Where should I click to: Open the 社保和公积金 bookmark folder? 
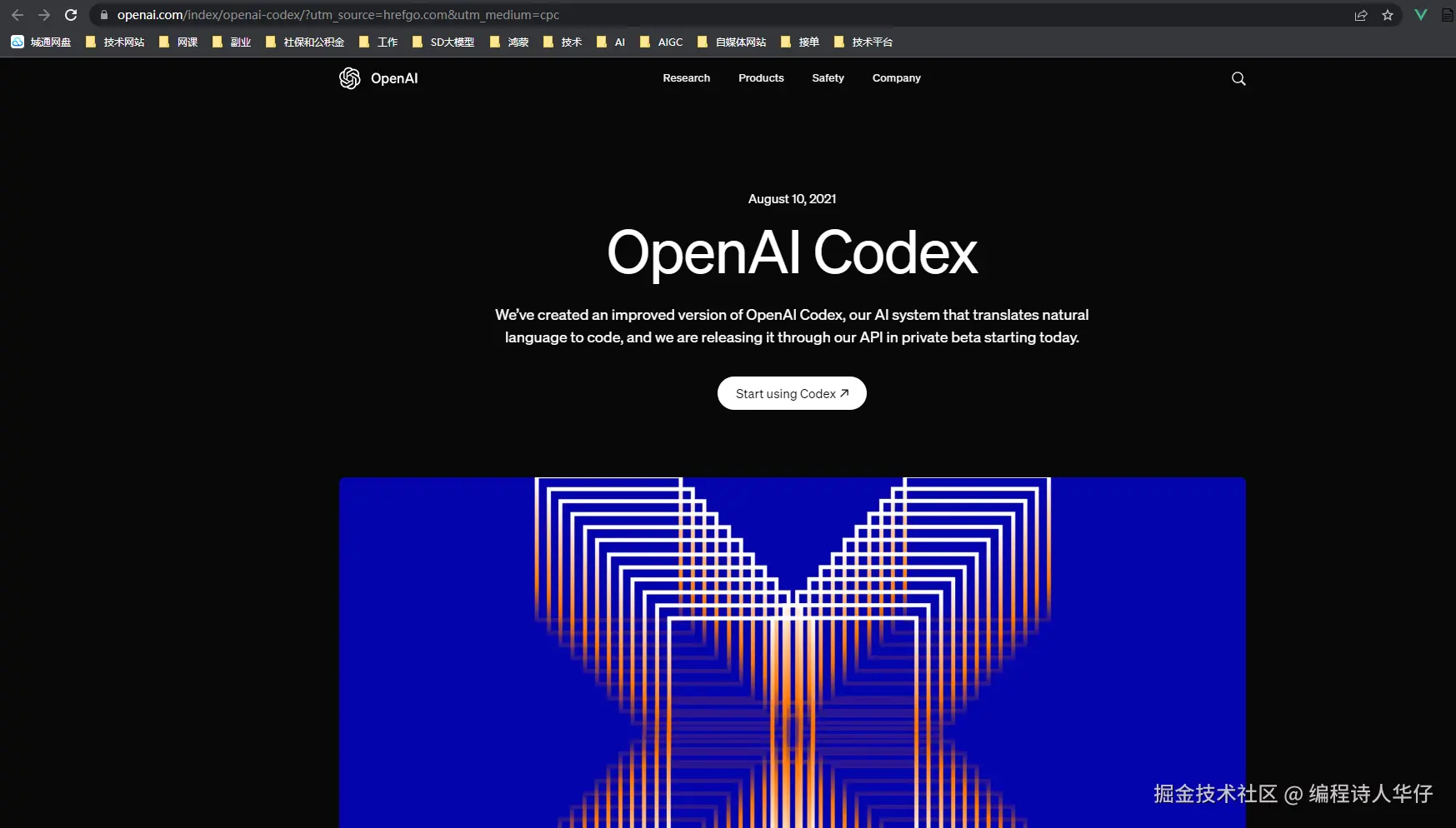(305, 42)
